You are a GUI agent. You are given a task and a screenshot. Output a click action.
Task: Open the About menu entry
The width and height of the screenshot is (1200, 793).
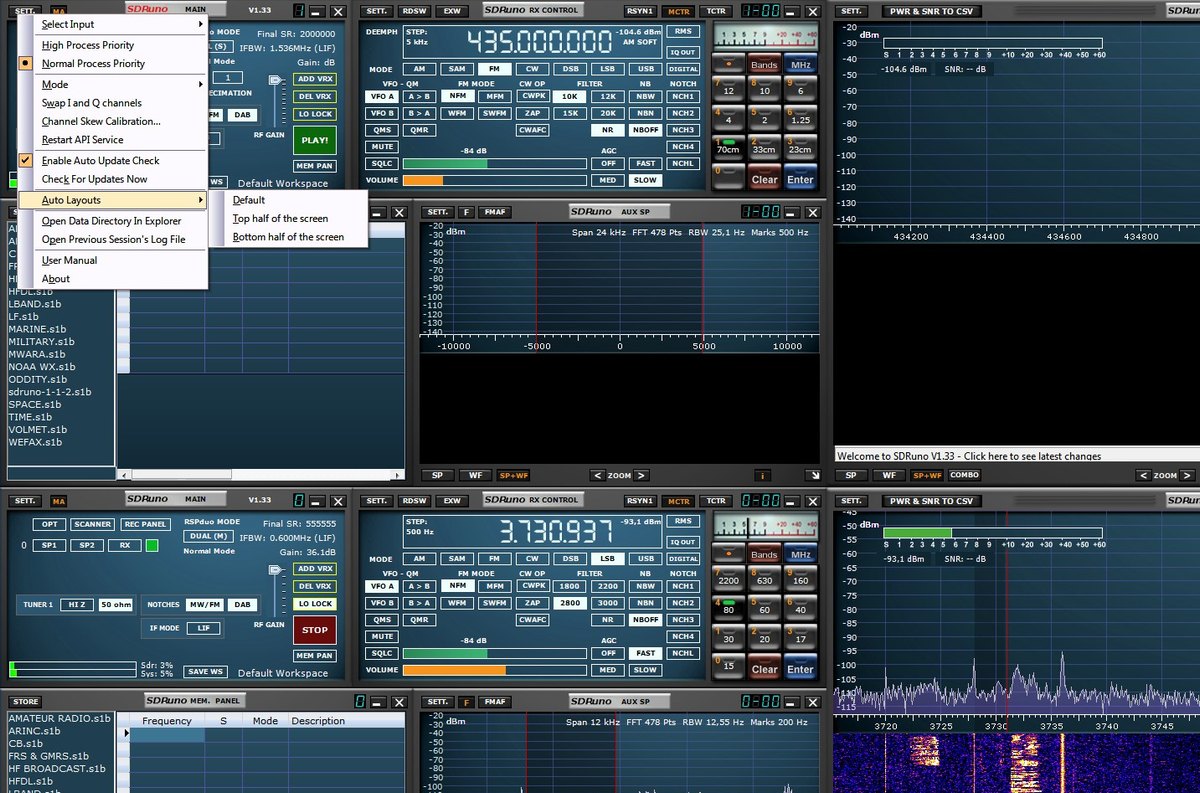(x=56, y=279)
